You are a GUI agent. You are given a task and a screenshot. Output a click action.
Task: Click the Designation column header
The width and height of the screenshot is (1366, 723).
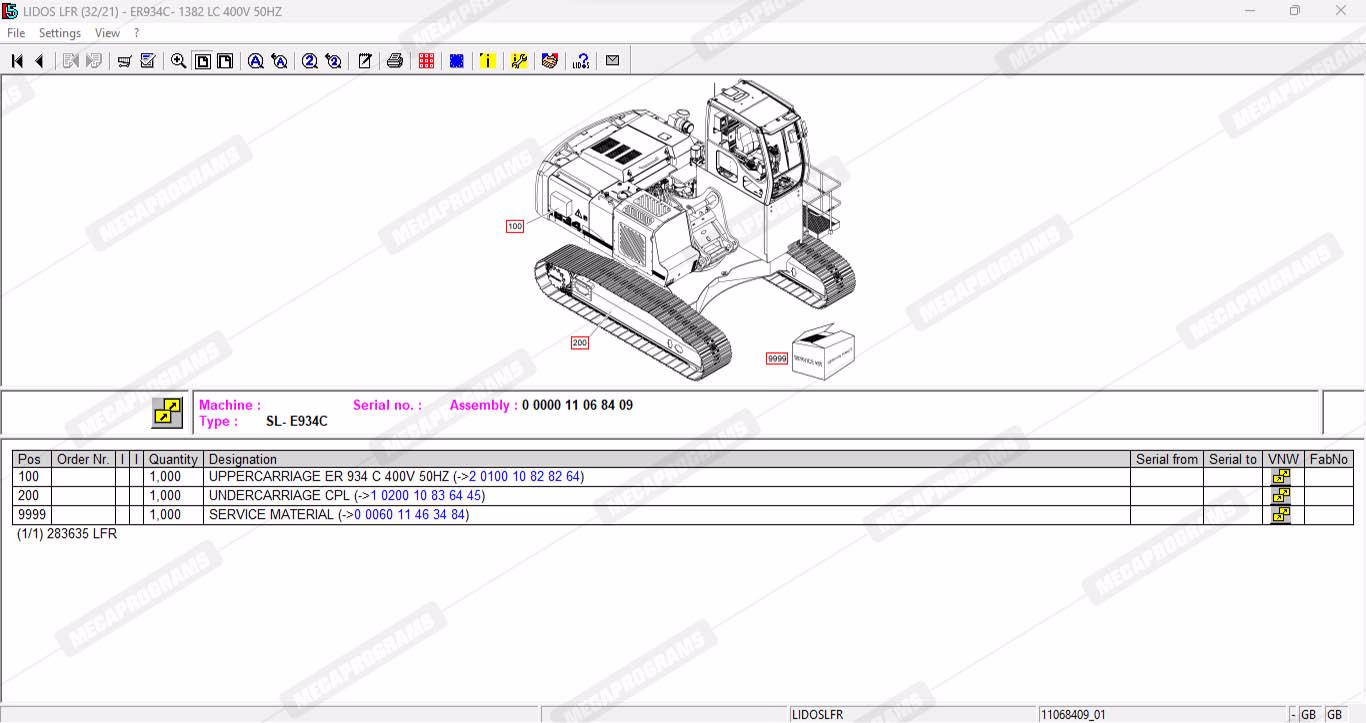[x=667, y=459]
